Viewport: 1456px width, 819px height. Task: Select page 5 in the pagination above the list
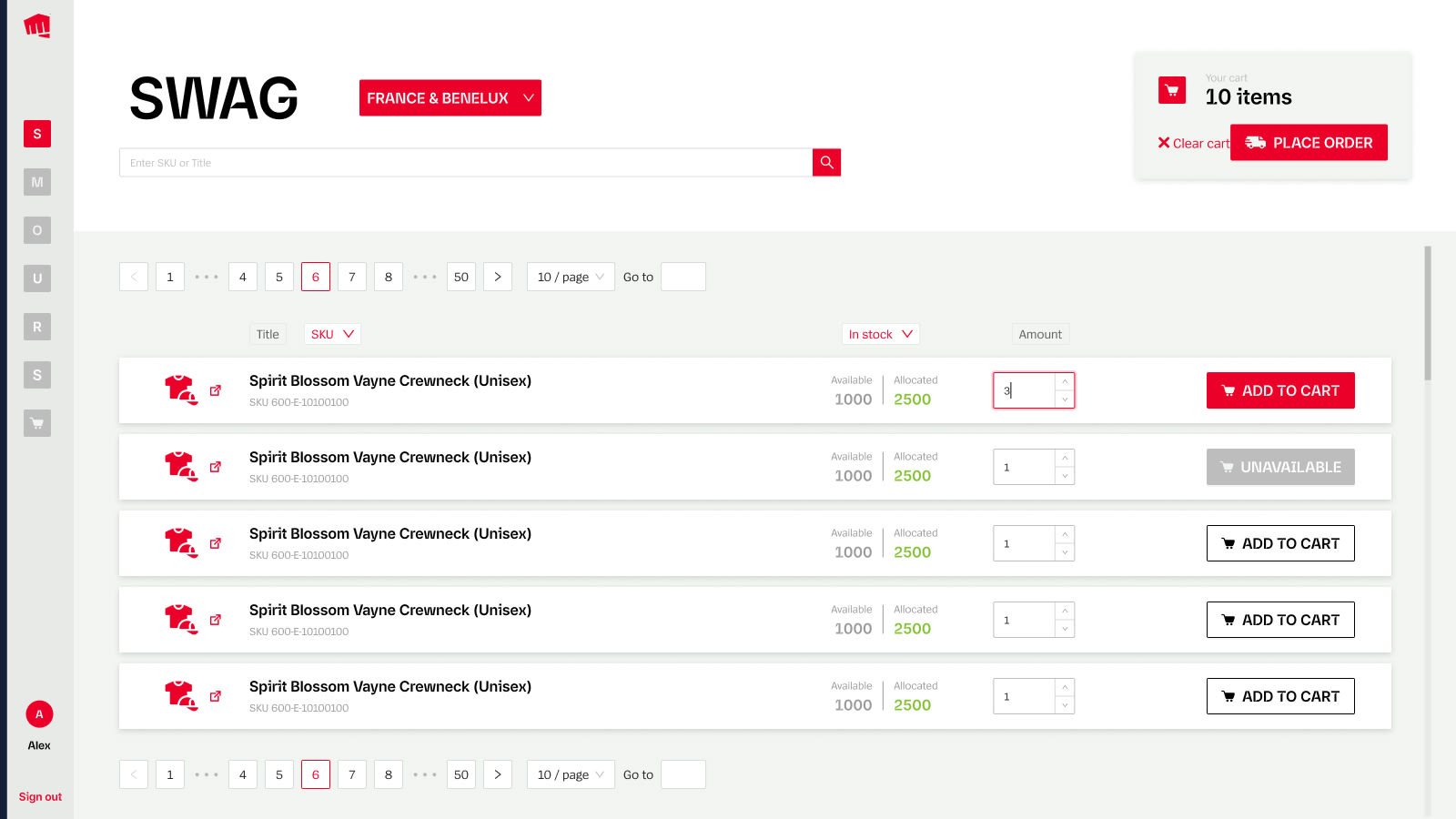click(x=279, y=277)
